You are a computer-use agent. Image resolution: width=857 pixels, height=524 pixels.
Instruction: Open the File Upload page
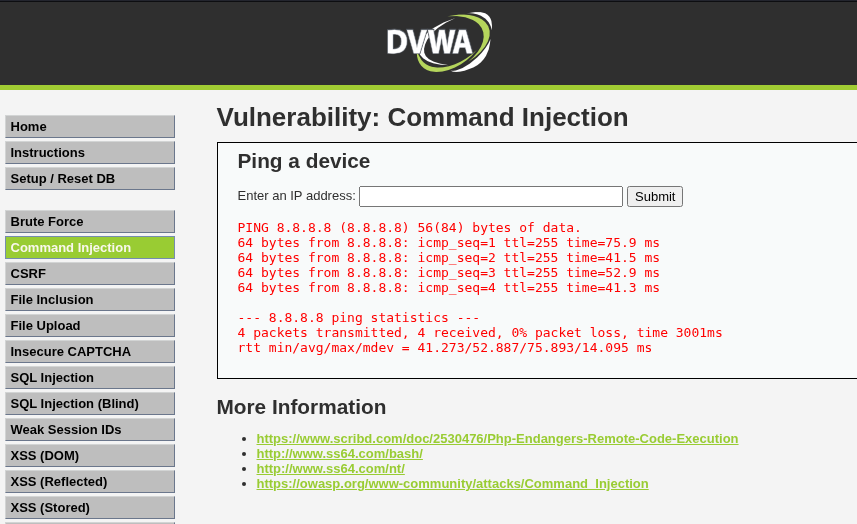[90, 326]
